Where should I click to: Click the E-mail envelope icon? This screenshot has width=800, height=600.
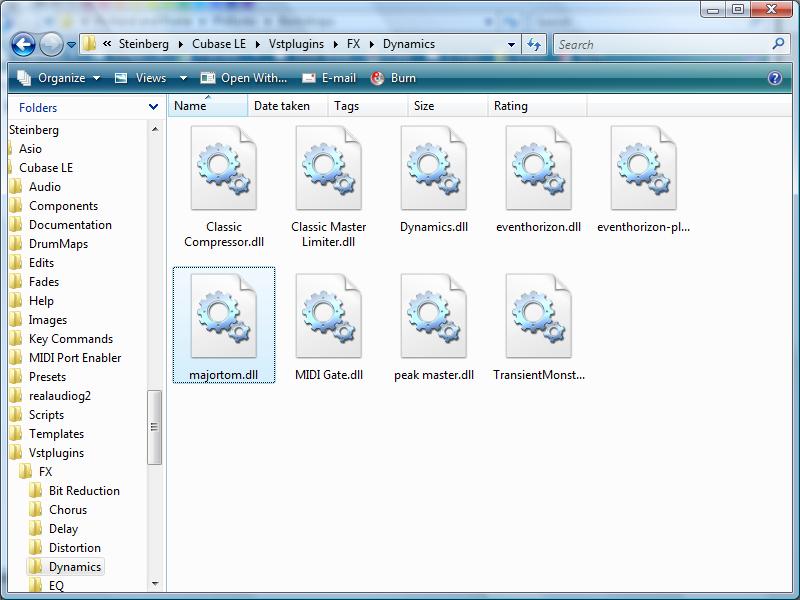[309, 78]
